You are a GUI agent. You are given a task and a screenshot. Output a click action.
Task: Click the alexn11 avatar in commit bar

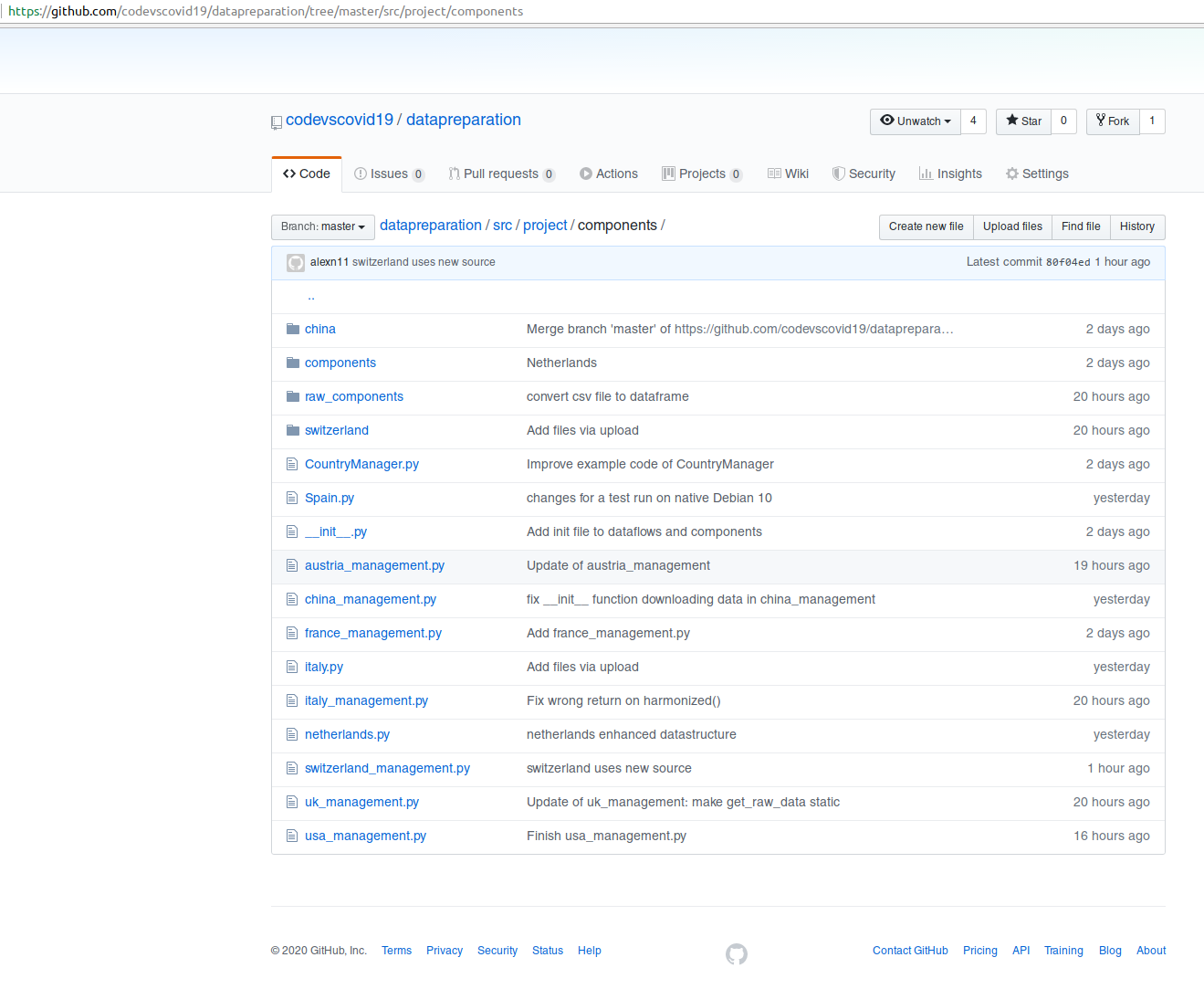(x=296, y=263)
